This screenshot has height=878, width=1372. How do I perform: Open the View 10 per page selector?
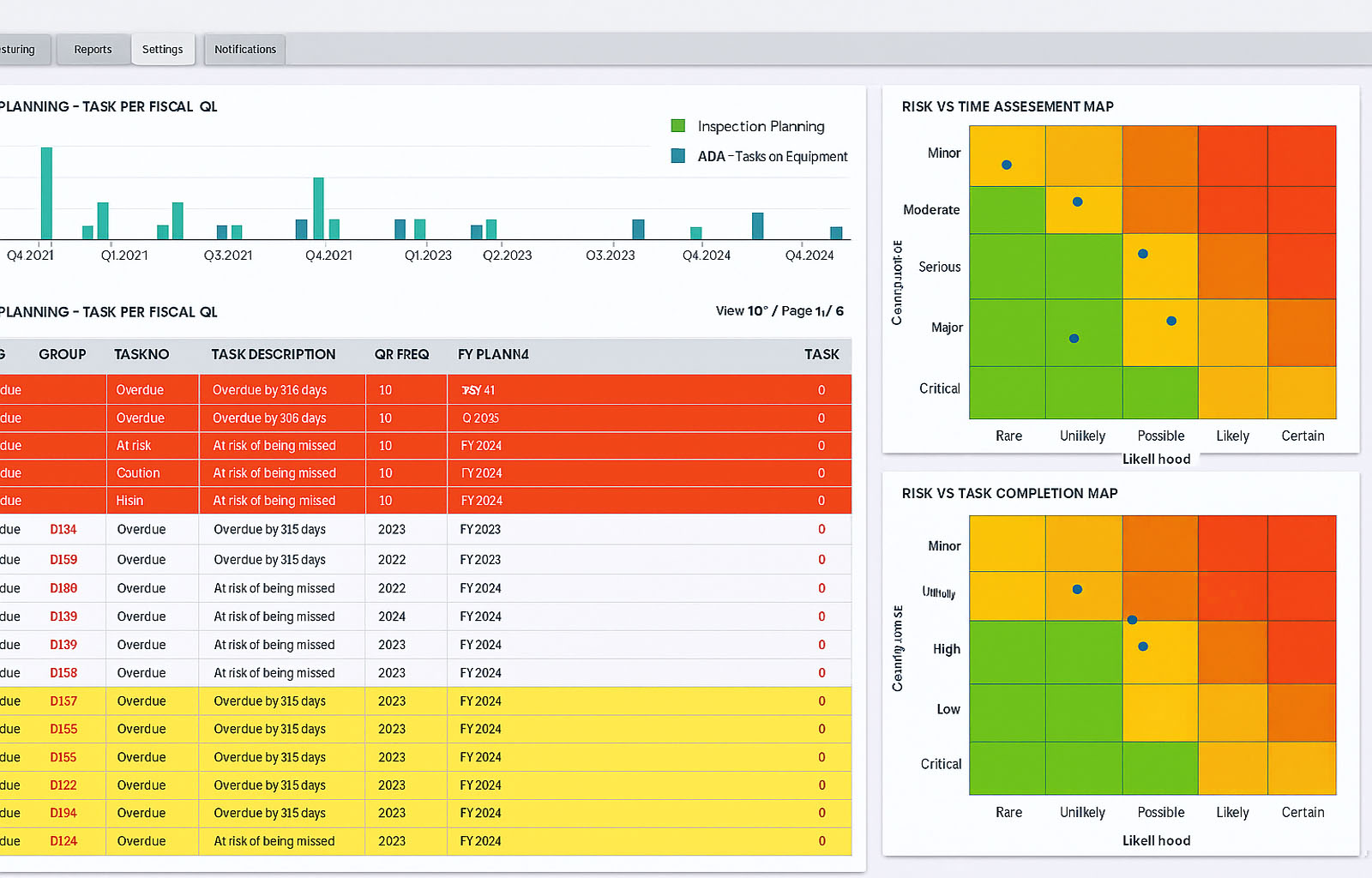[742, 310]
